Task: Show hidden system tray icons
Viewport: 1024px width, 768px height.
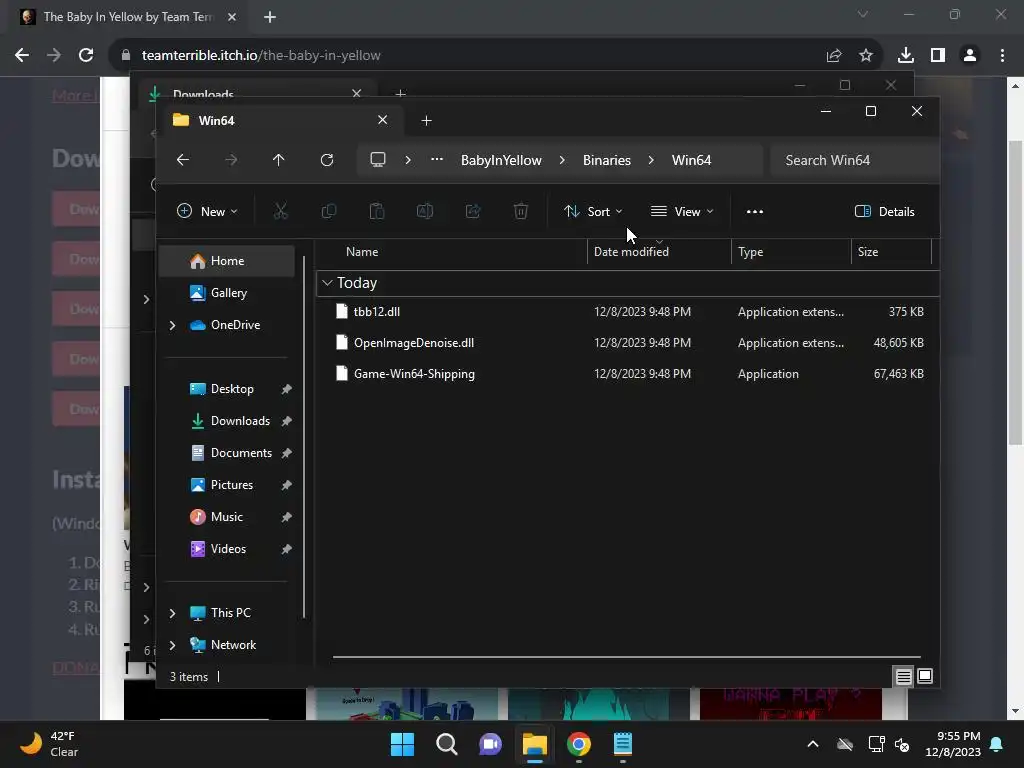Action: pyautogui.click(x=812, y=744)
